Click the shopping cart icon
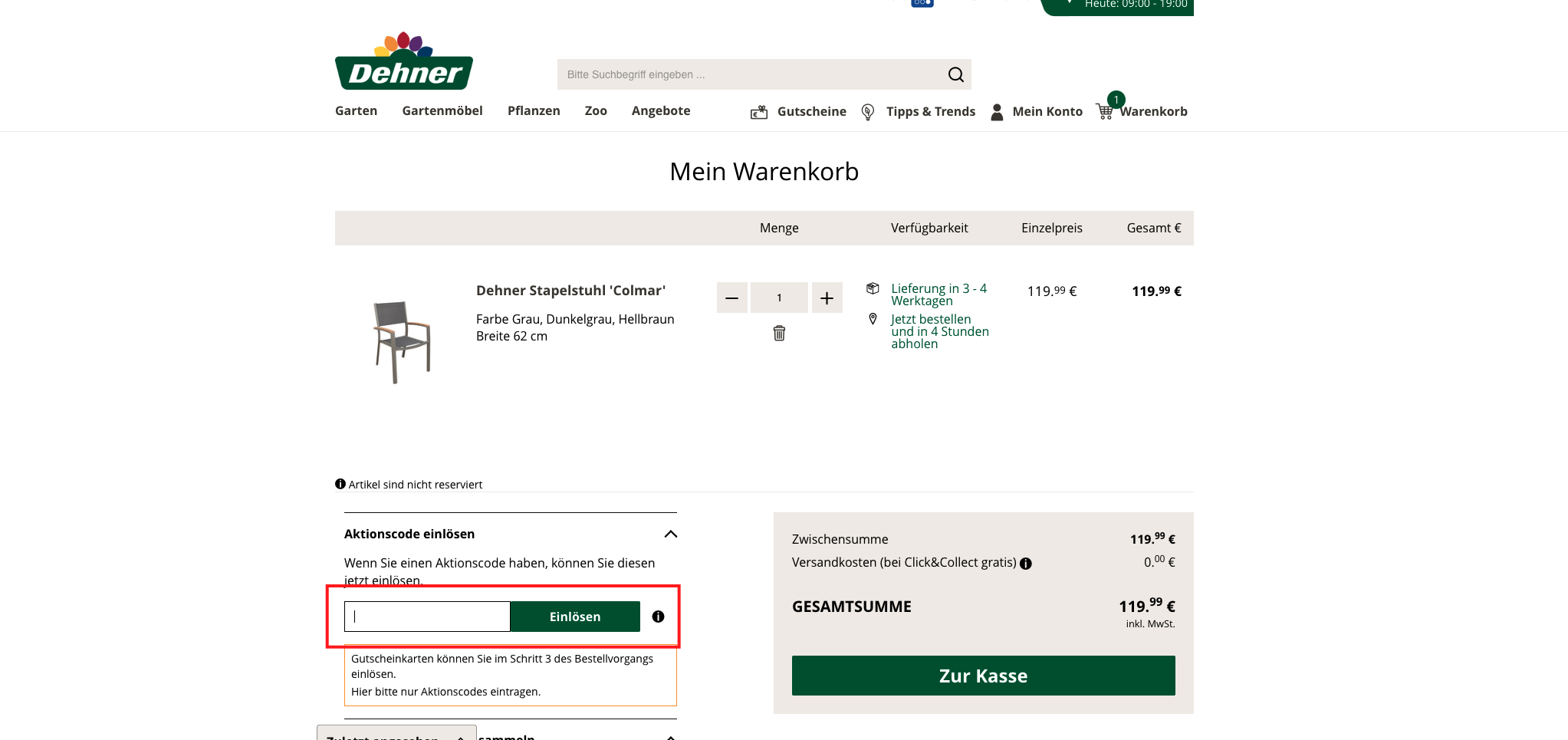This screenshot has width=1568, height=740. (x=1105, y=112)
